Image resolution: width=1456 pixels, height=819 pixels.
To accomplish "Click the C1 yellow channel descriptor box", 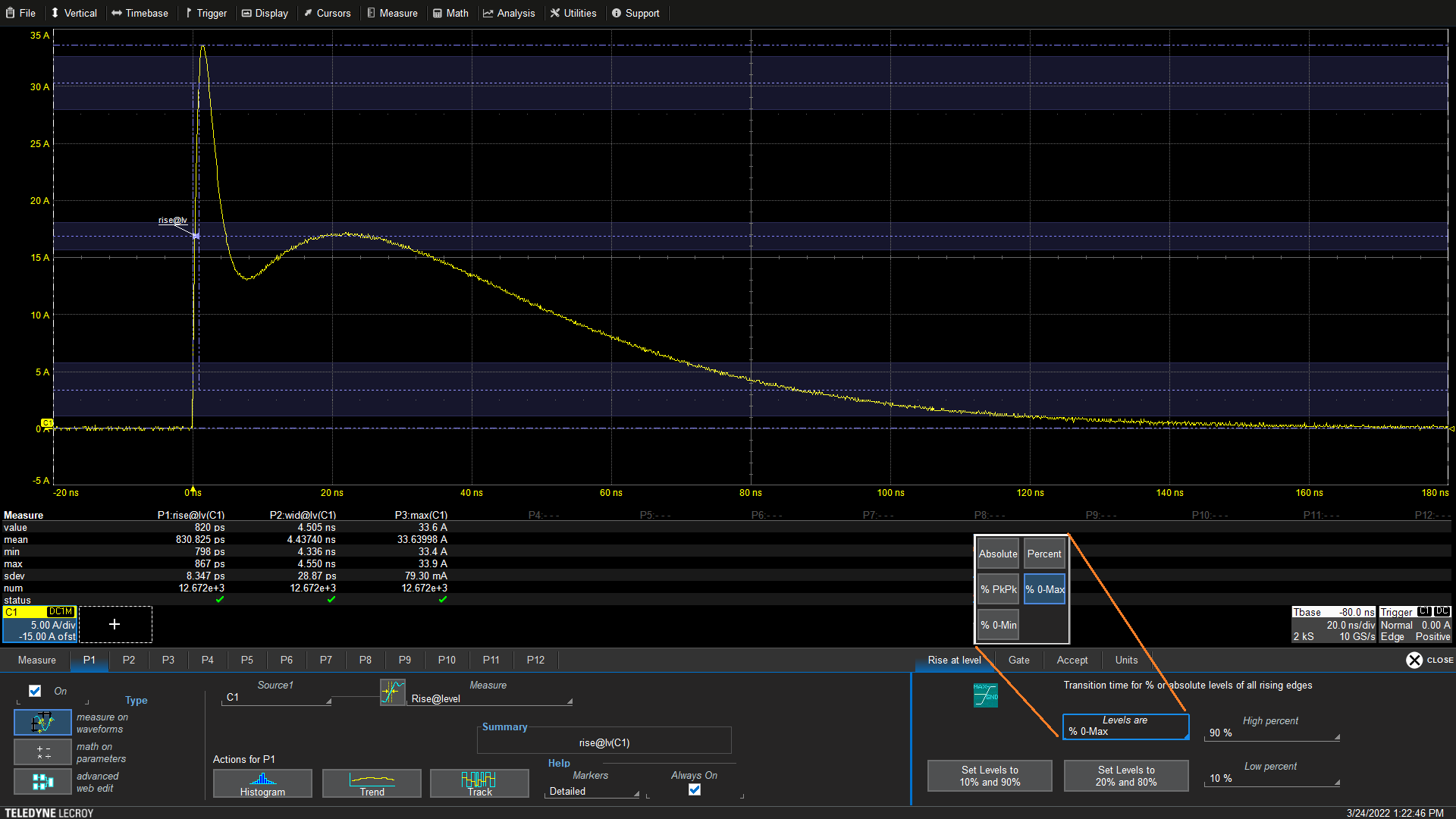I will [x=39, y=624].
